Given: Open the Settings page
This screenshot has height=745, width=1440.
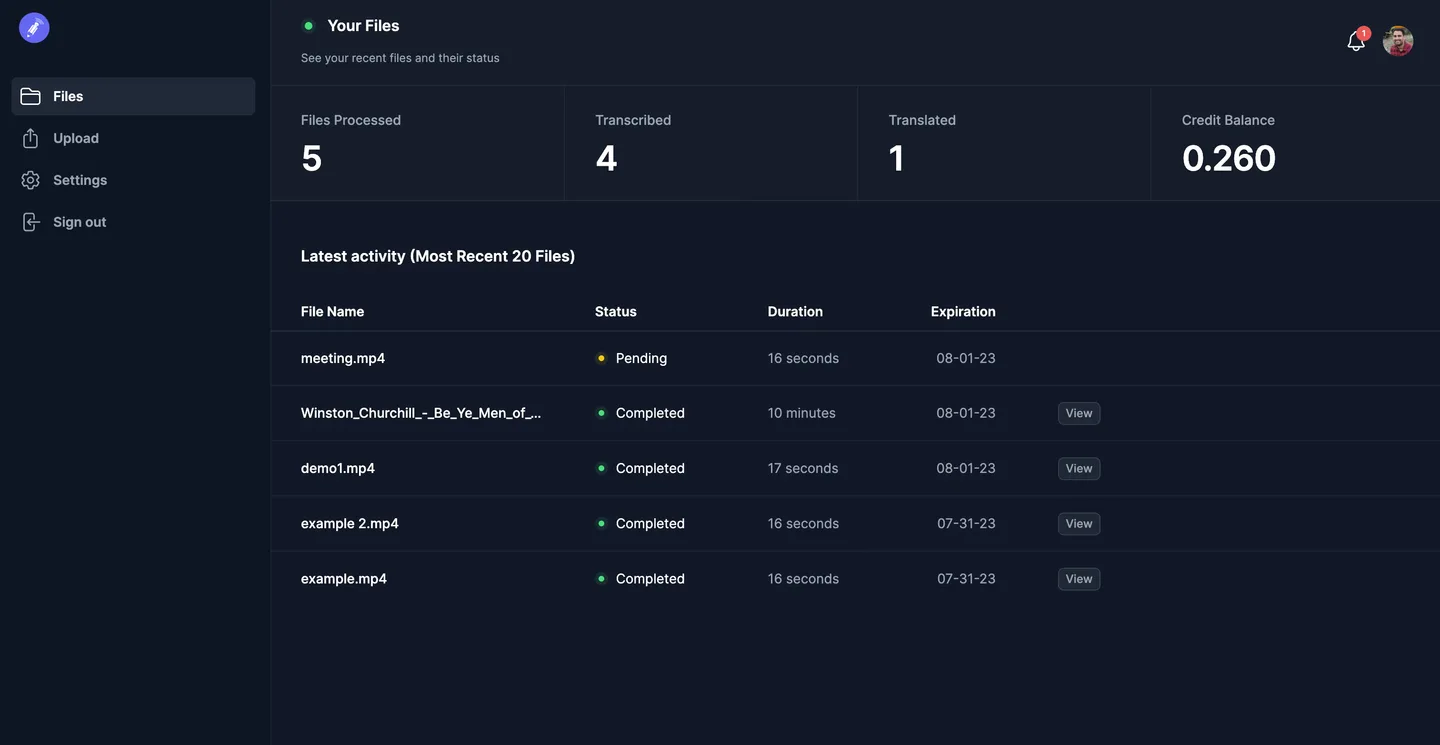Looking at the screenshot, I should tap(133, 180).
